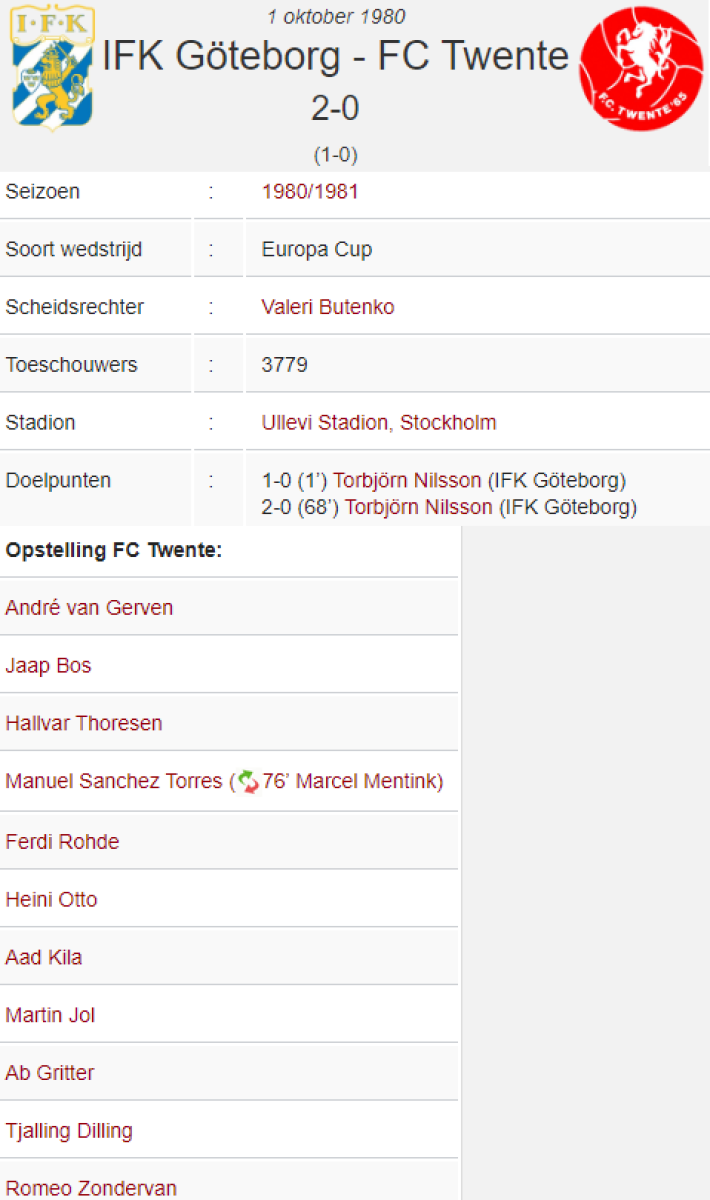View Martin Jol's player page
Screen dimensions: 710x1200
pyautogui.click(x=50, y=1016)
